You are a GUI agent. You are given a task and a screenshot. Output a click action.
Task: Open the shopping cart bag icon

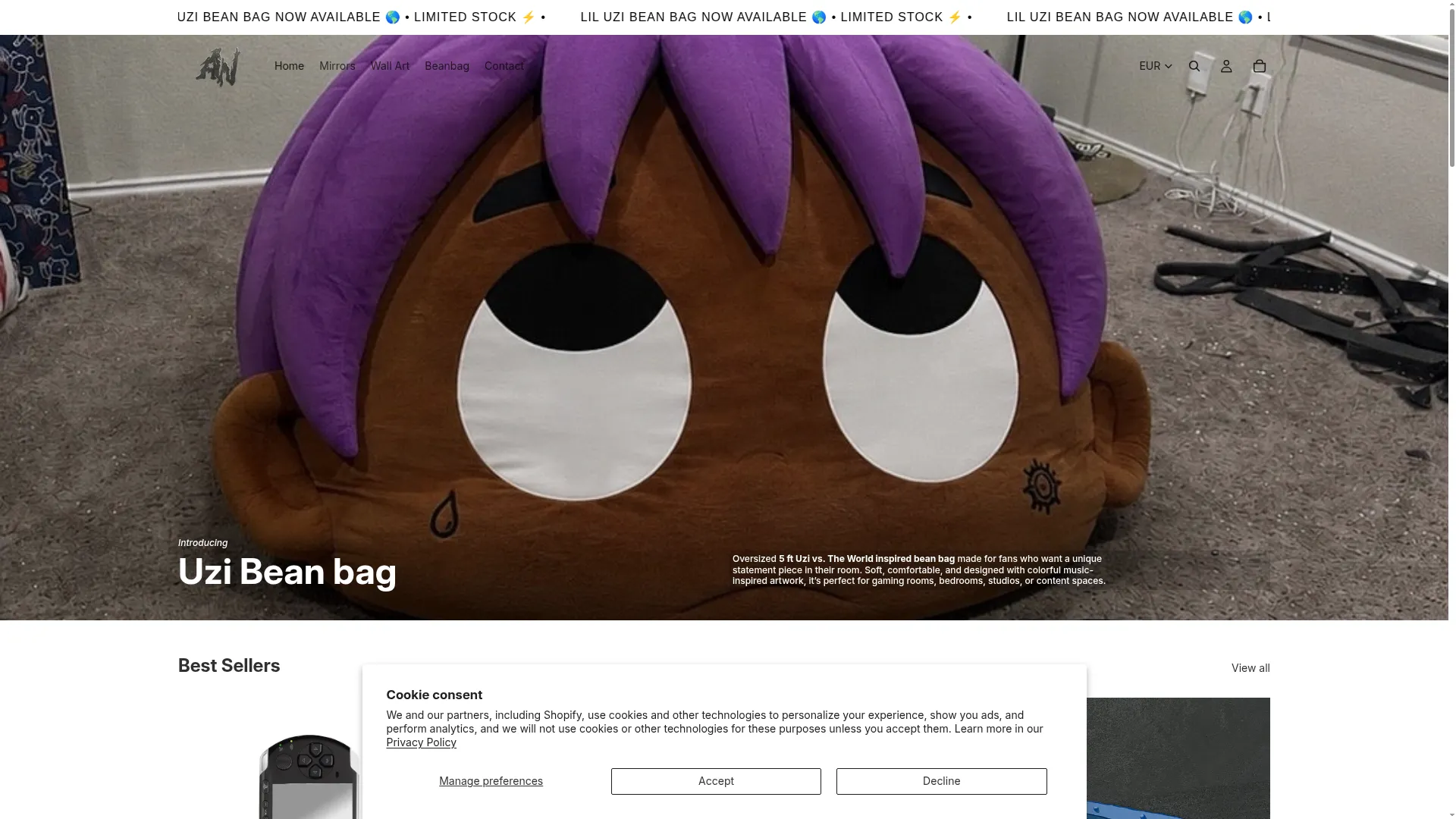[x=1260, y=66]
